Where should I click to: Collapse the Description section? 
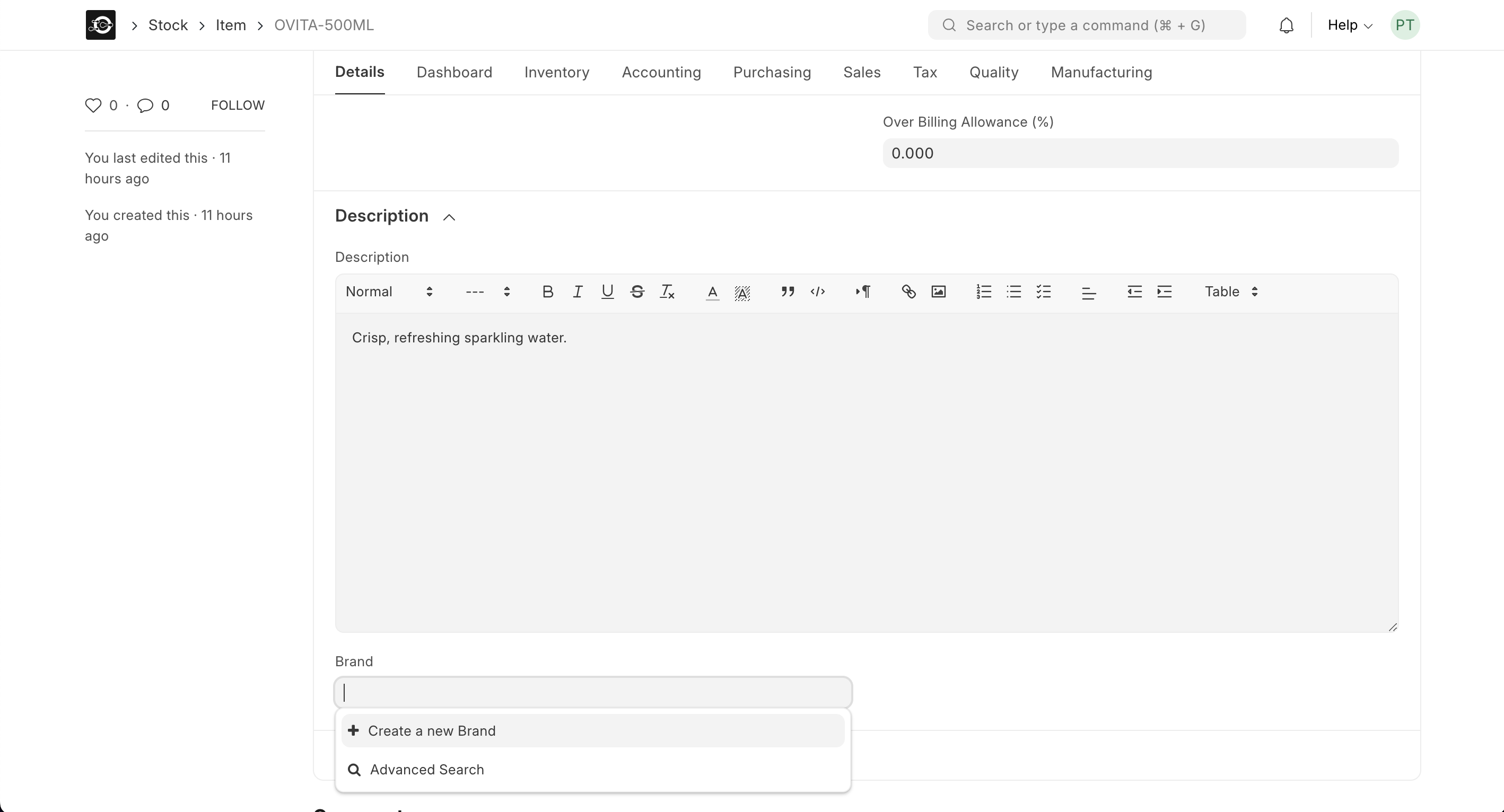pos(449,217)
